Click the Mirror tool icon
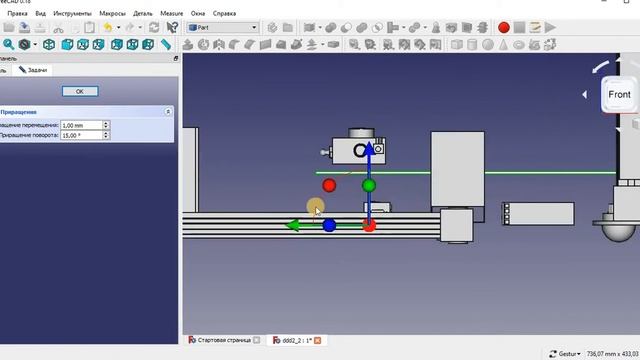Image resolution: width=640 pixels, height=360 pixels. point(219,44)
